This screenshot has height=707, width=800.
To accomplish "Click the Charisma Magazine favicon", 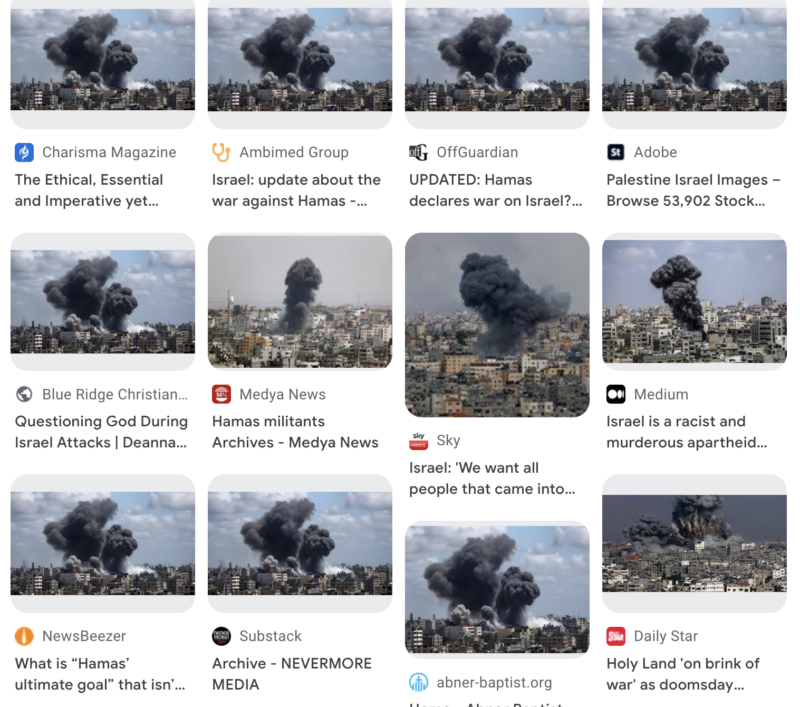I will click(x=24, y=153).
